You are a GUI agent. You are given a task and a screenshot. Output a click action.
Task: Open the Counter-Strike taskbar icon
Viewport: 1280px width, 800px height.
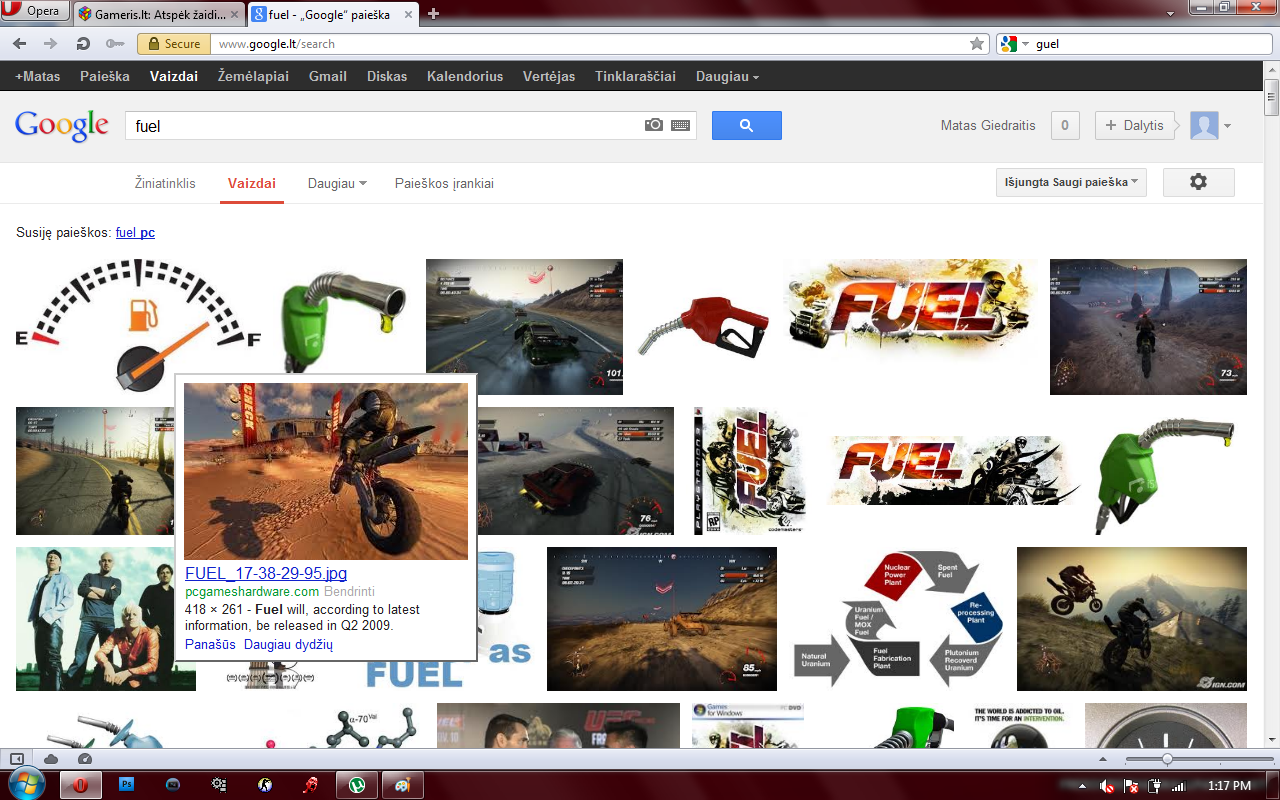pos(265,785)
